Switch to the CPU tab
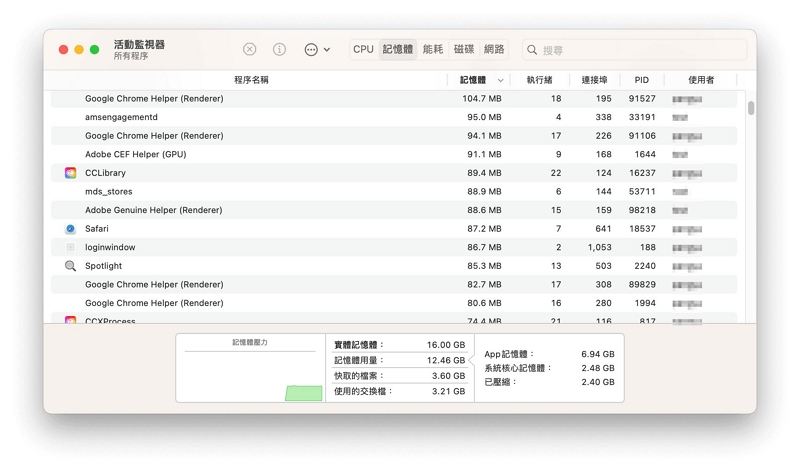This screenshot has height=471, width=800. pos(363,49)
